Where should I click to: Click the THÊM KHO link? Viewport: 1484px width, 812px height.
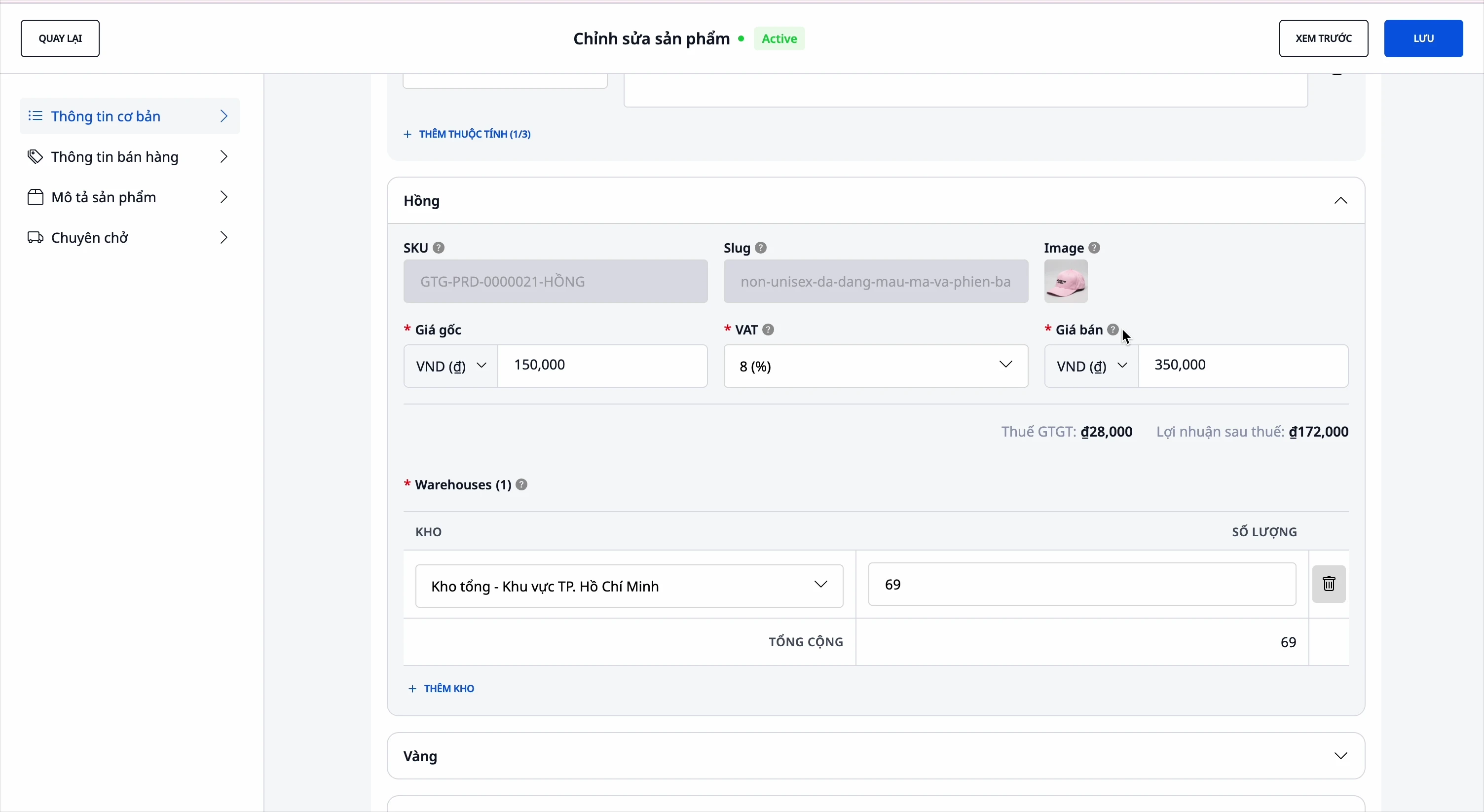442,689
